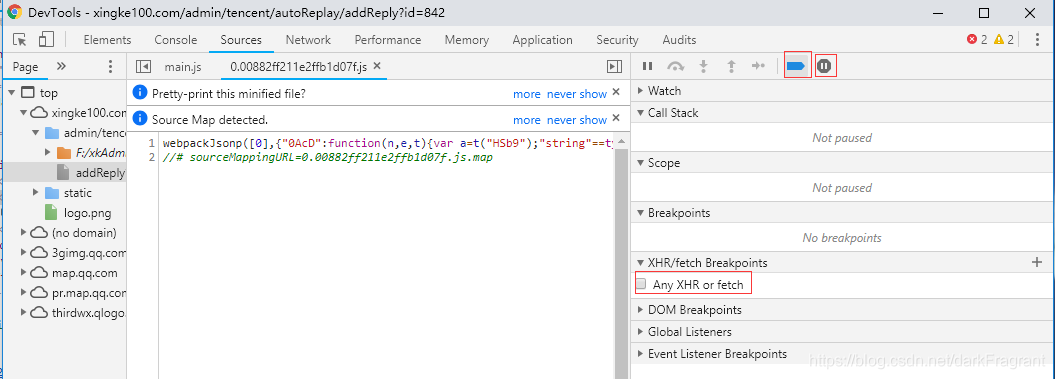Open the Memory tab

pyautogui.click(x=466, y=40)
